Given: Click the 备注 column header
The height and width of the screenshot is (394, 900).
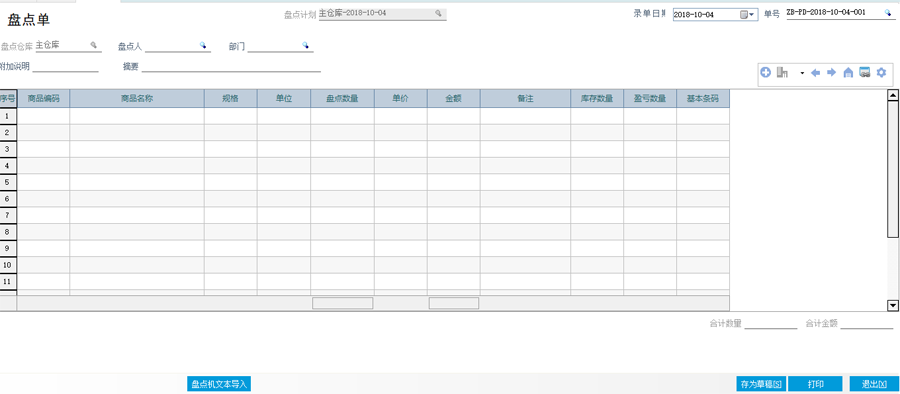Looking at the screenshot, I should point(525,99).
